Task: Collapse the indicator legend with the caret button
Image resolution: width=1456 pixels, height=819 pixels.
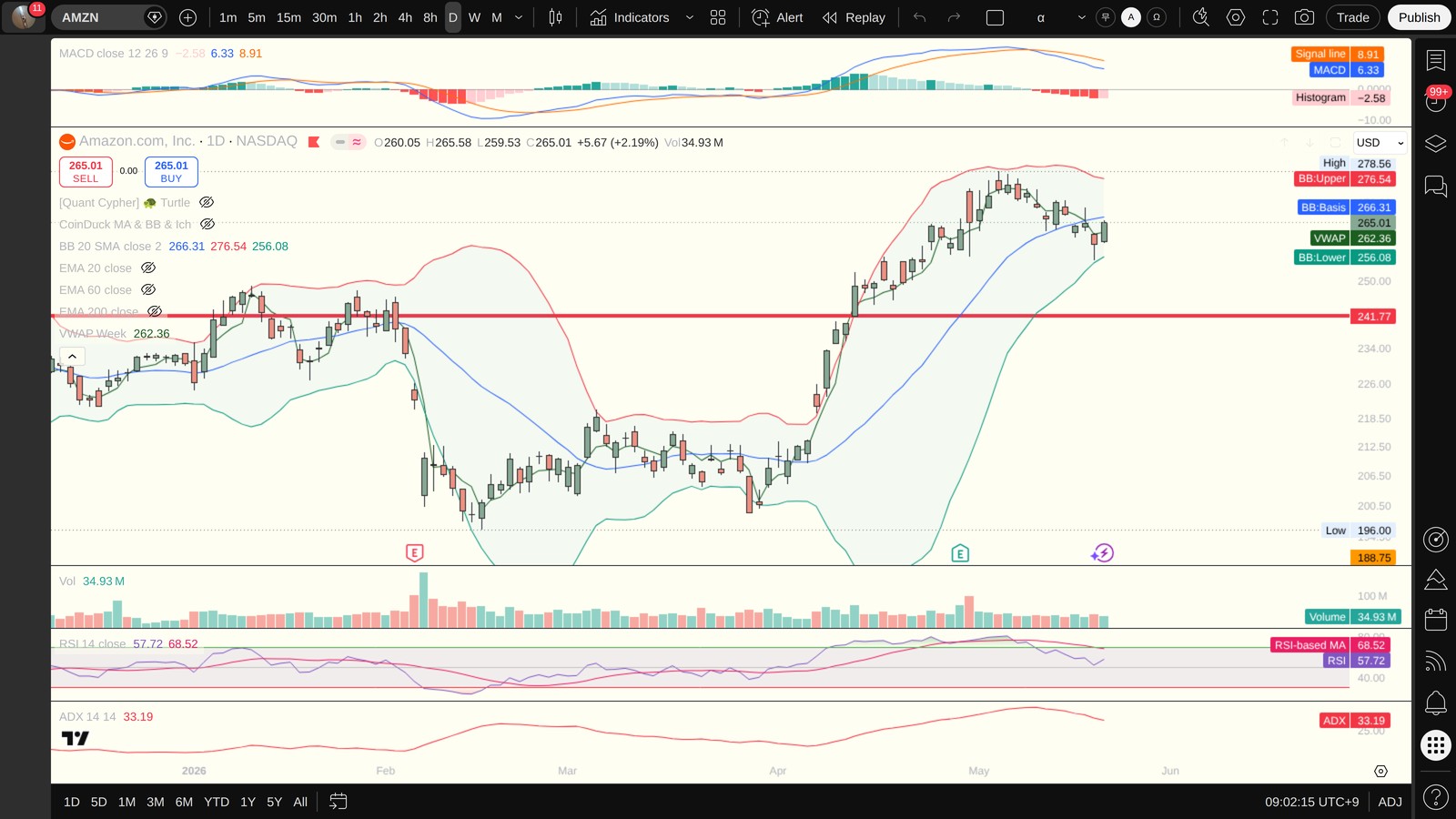Action: 72,357
